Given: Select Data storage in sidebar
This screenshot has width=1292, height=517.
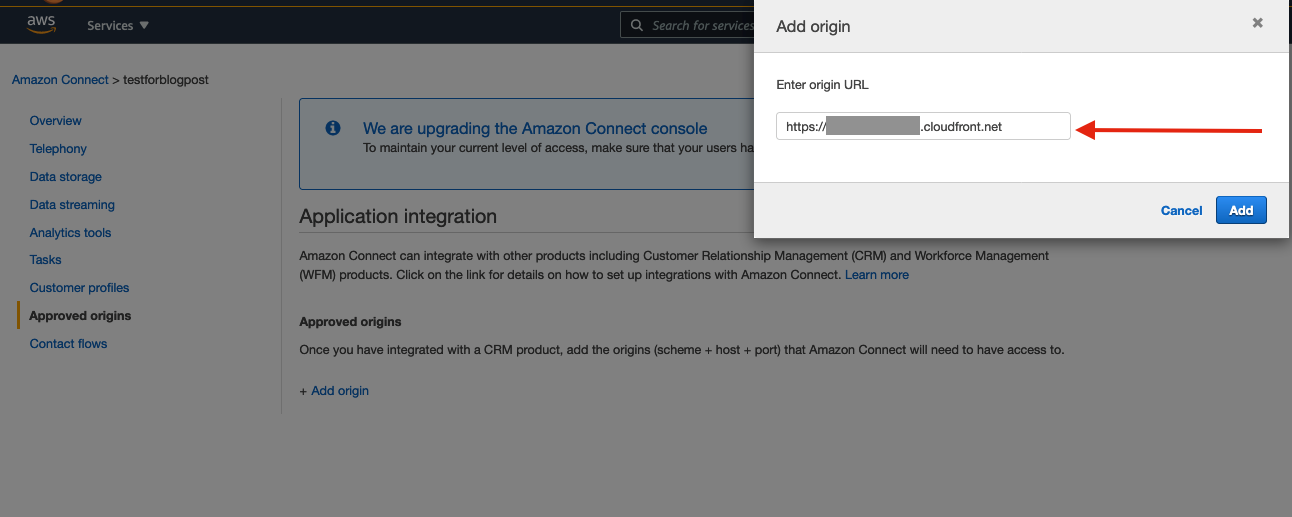Looking at the screenshot, I should click(x=66, y=177).
